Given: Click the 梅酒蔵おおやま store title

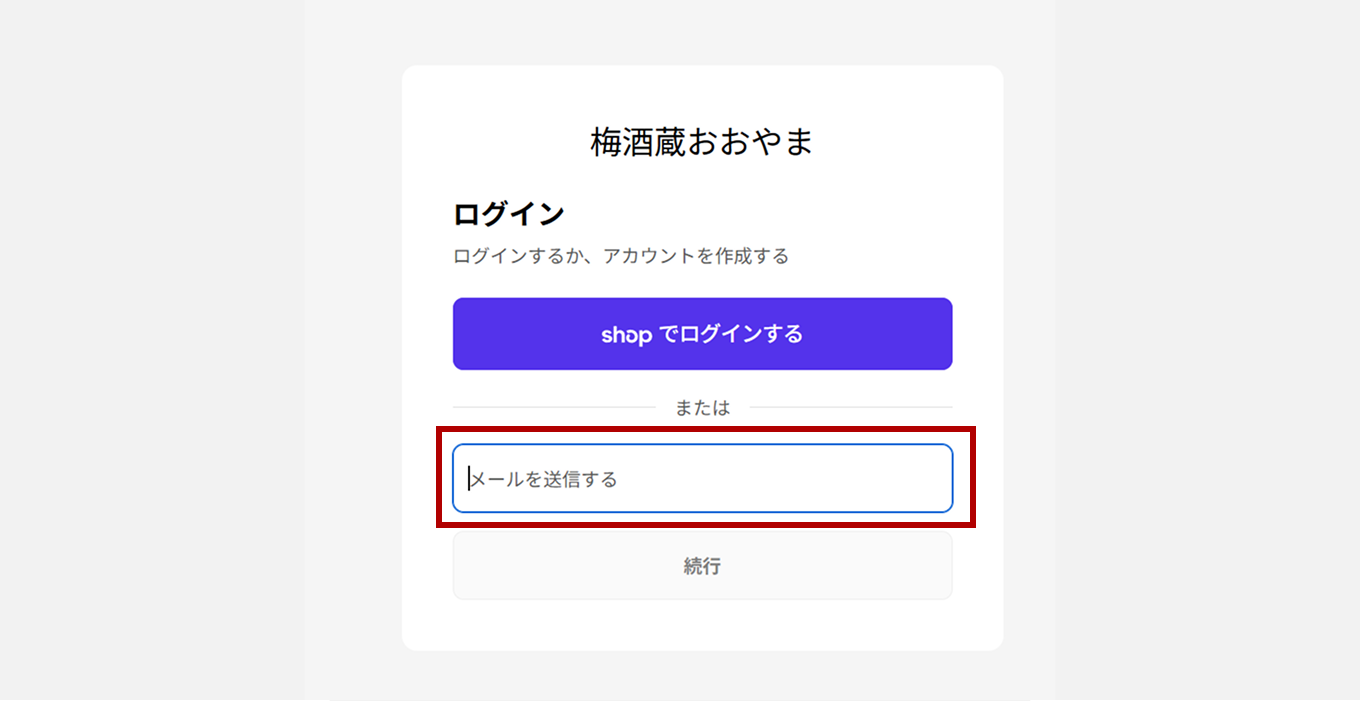Looking at the screenshot, I should [x=702, y=143].
